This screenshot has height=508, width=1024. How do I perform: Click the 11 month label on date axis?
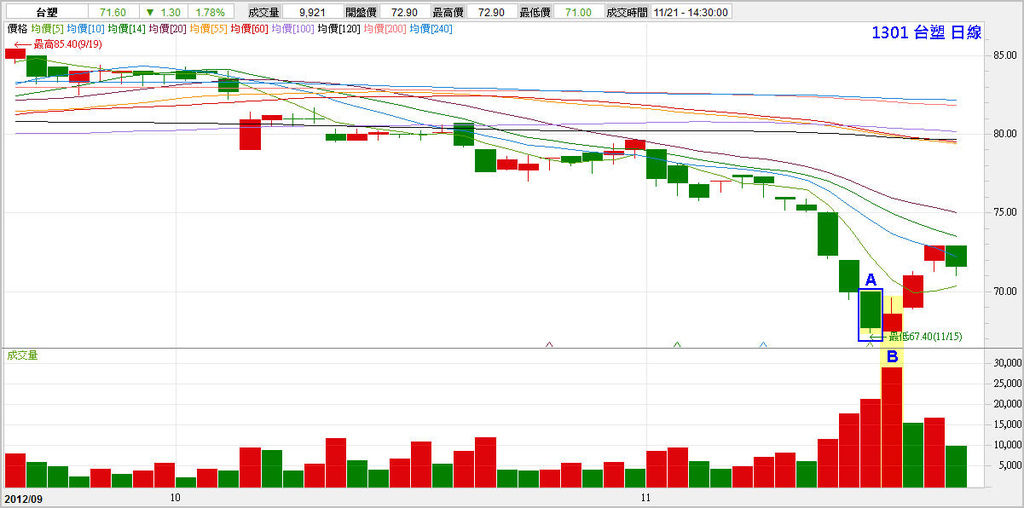pyautogui.click(x=645, y=498)
